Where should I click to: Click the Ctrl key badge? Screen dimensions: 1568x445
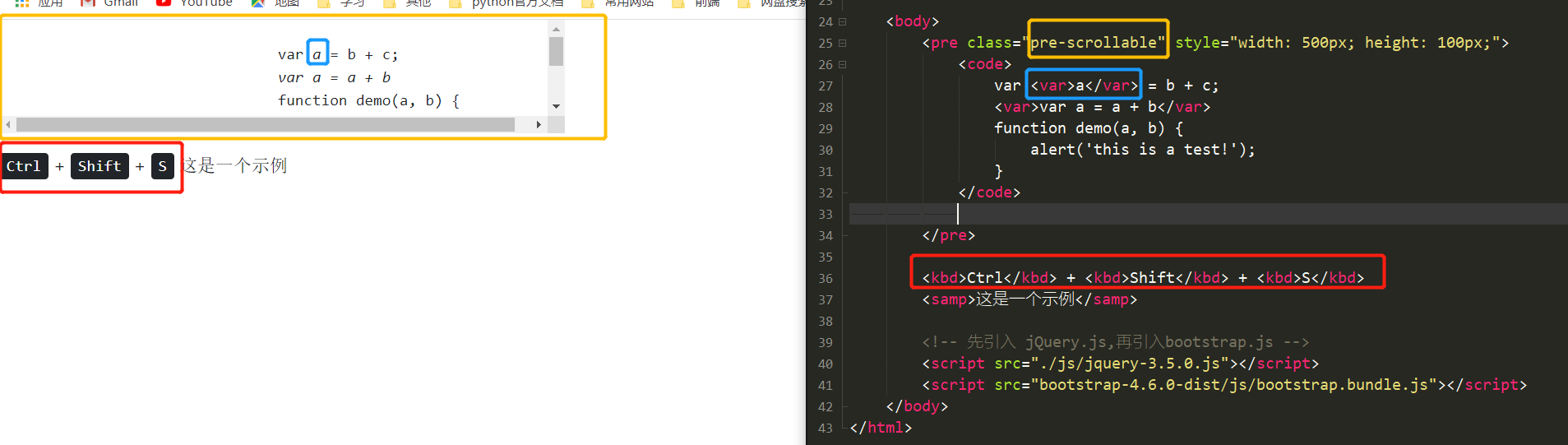25,166
